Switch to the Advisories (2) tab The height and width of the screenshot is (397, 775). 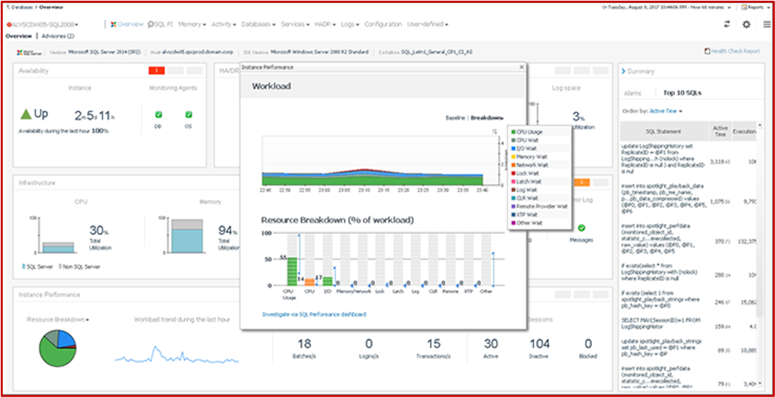point(58,36)
